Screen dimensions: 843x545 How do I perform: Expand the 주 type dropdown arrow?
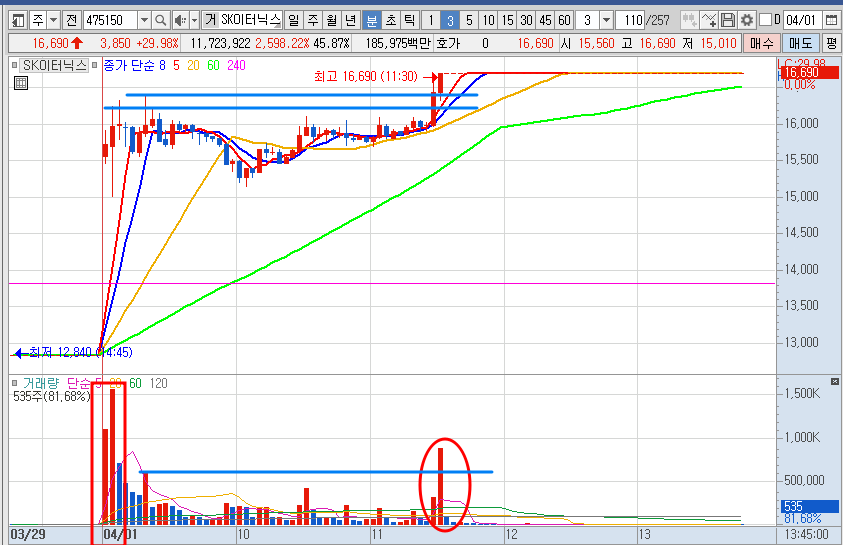tap(53, 21)
